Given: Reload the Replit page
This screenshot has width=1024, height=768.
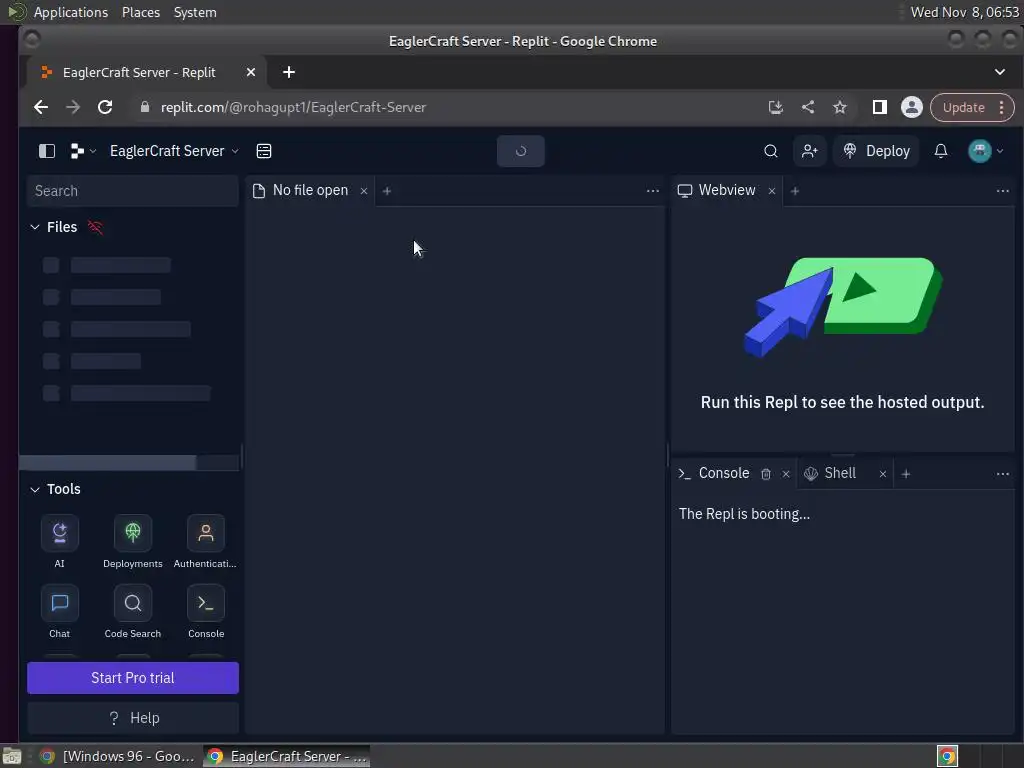Looking at the screenshot, I should [x=105, y=107].
